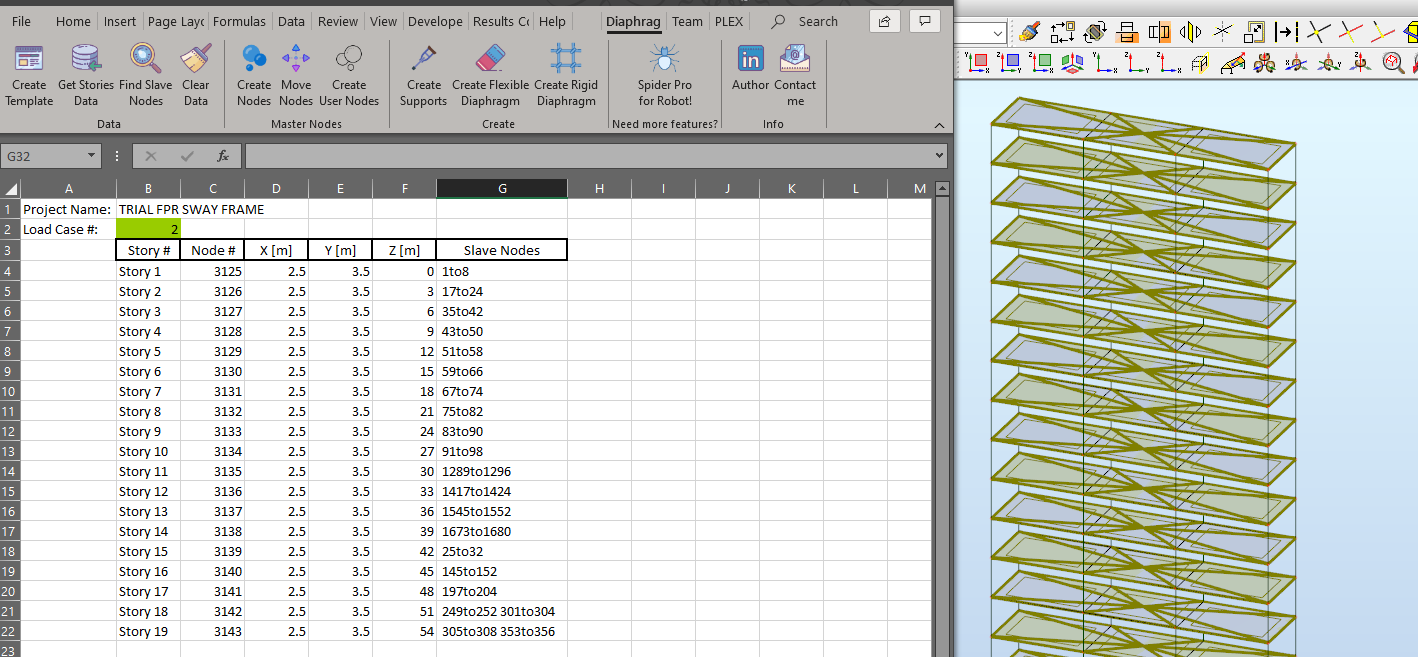The height and width of the screenshot is (657, 1418).
Task: Click the vertical scrollbar up arrow
Action: pyautogui.click(x=941, y=188)
